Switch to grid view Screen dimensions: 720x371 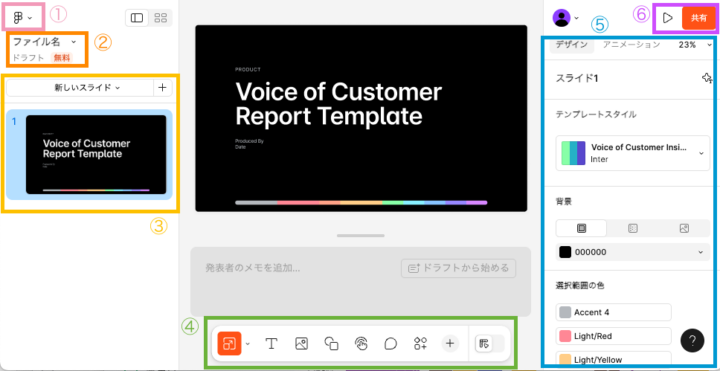click(160, 18)
